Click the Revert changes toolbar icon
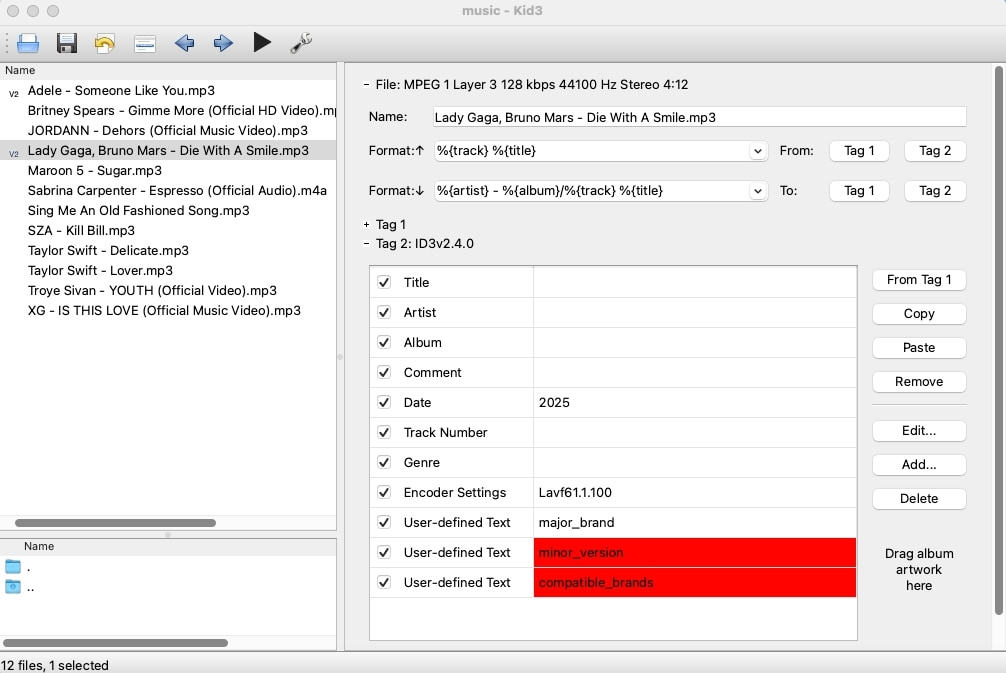 click(105, 43)
